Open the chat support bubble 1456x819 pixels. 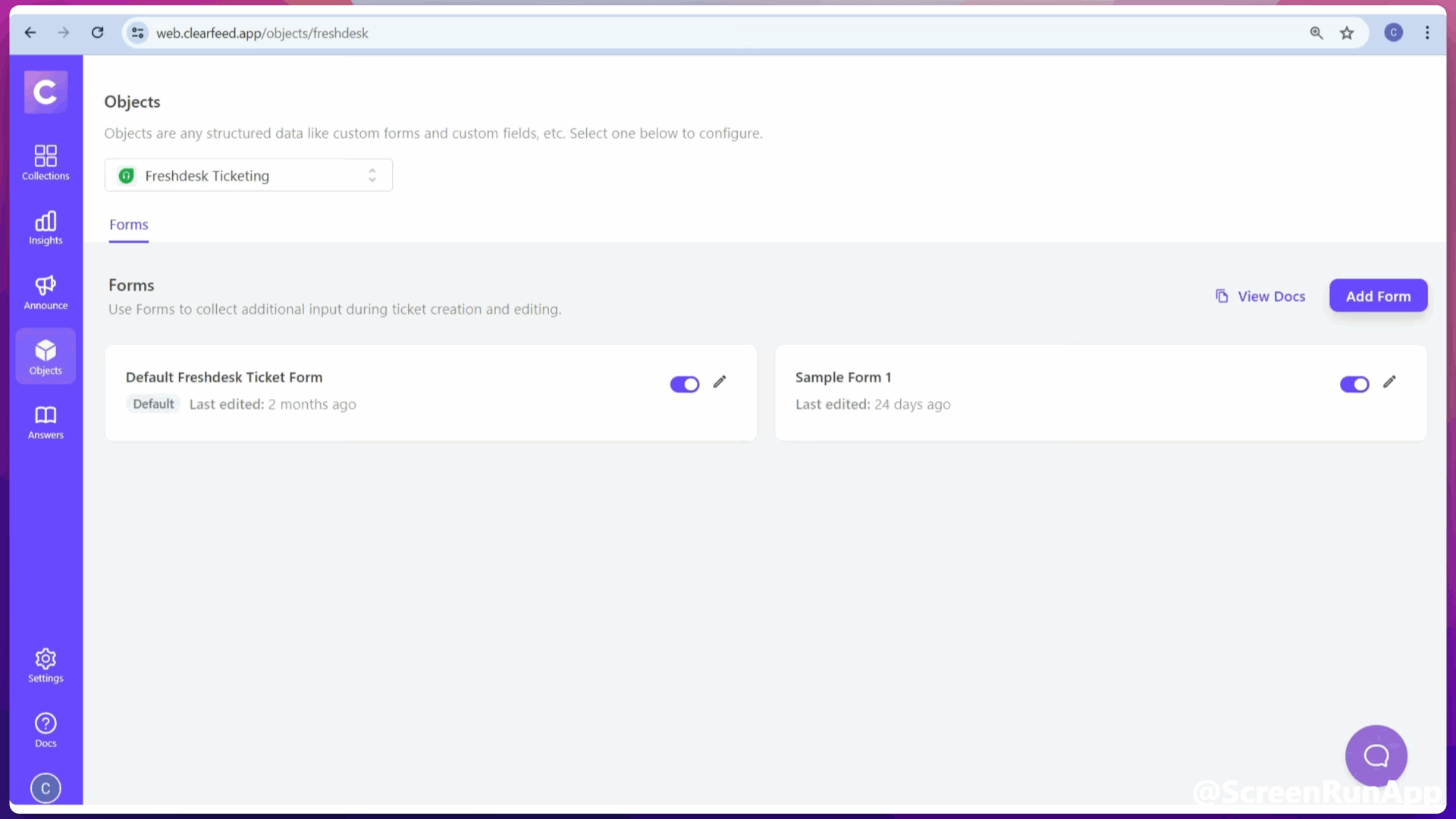1376,755
